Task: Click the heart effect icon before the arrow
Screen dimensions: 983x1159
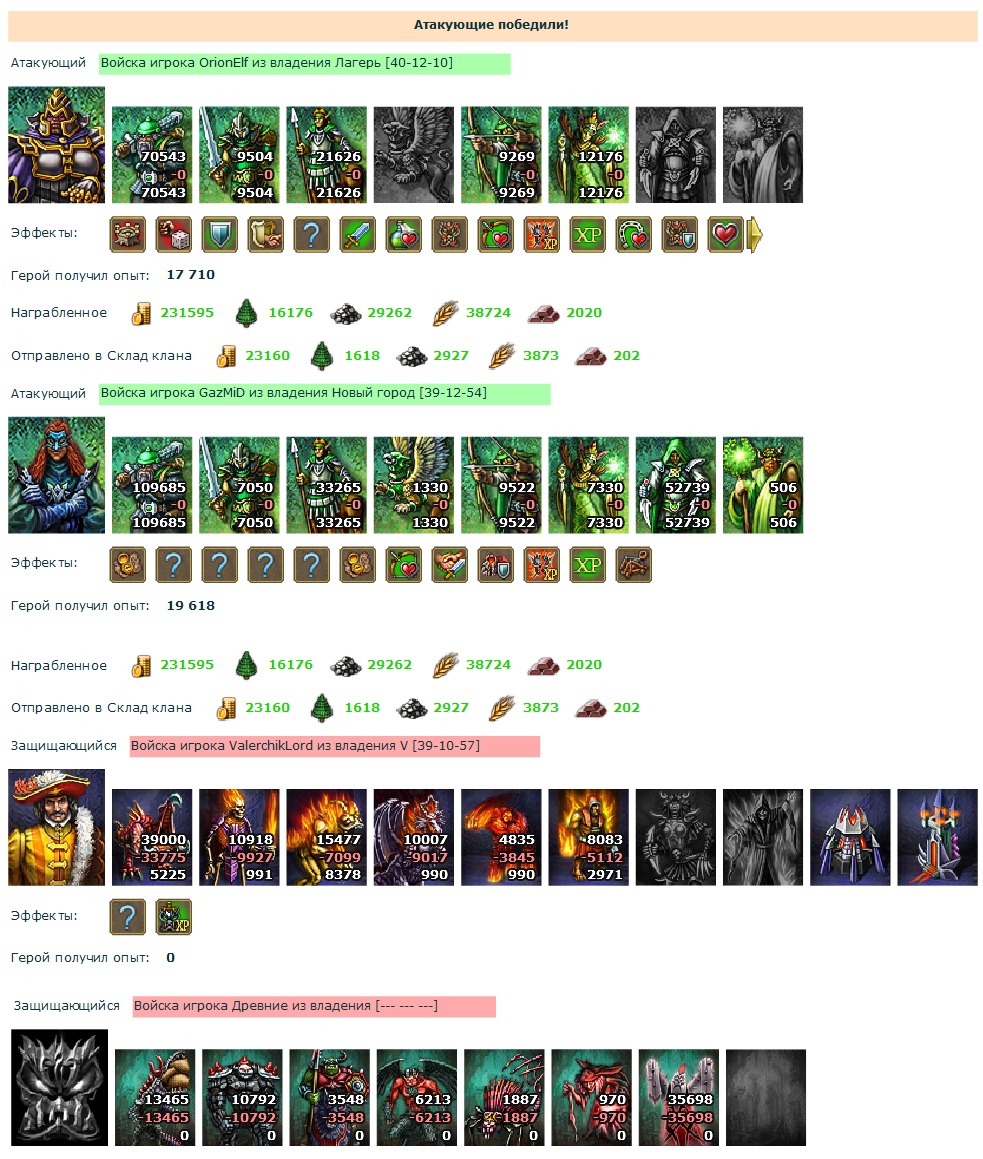Action: [x=725, y=235]
